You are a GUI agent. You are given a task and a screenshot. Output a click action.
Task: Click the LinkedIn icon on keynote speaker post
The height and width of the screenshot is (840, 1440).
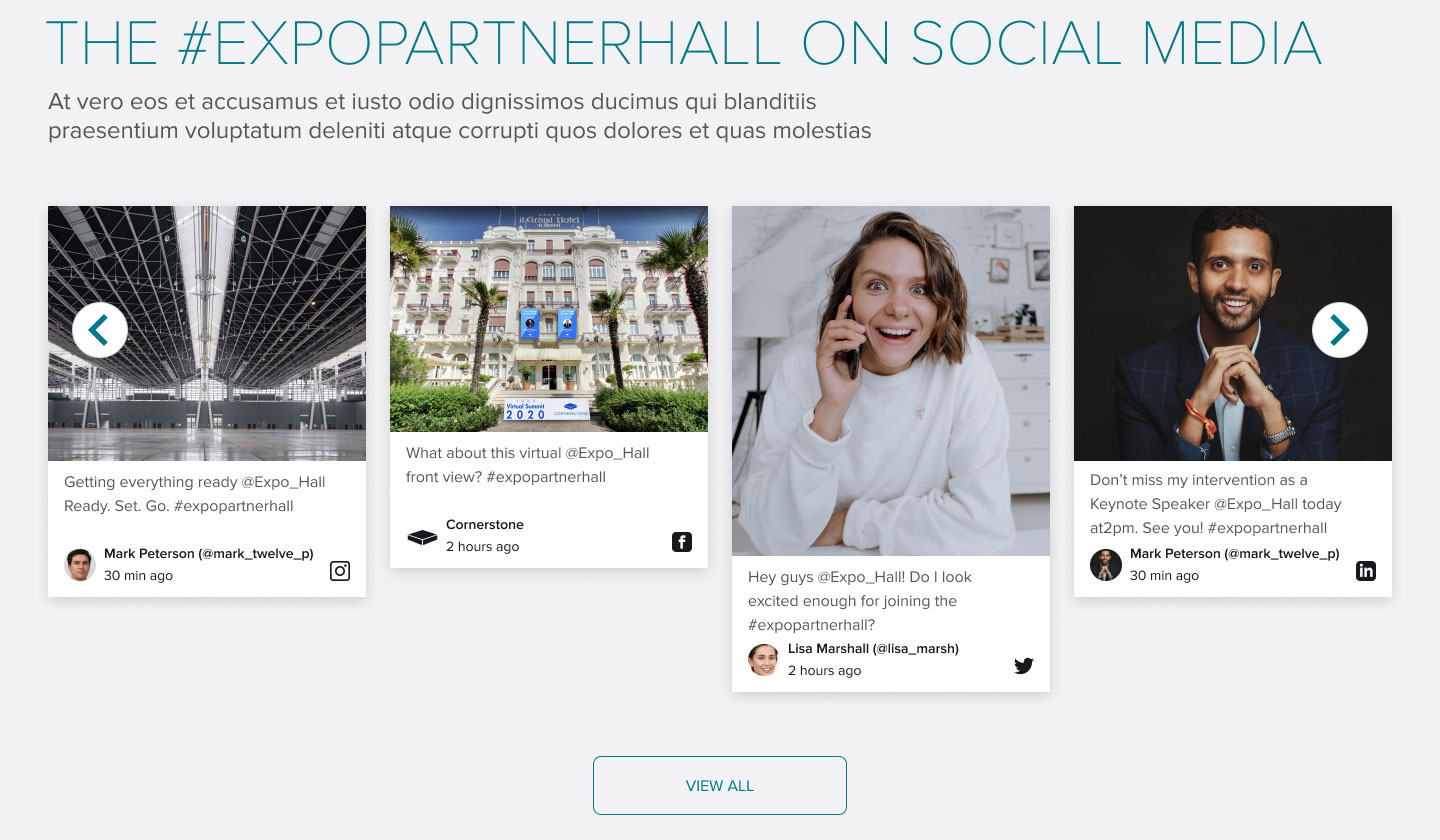pyautogui.click(x=1366, y=572)
